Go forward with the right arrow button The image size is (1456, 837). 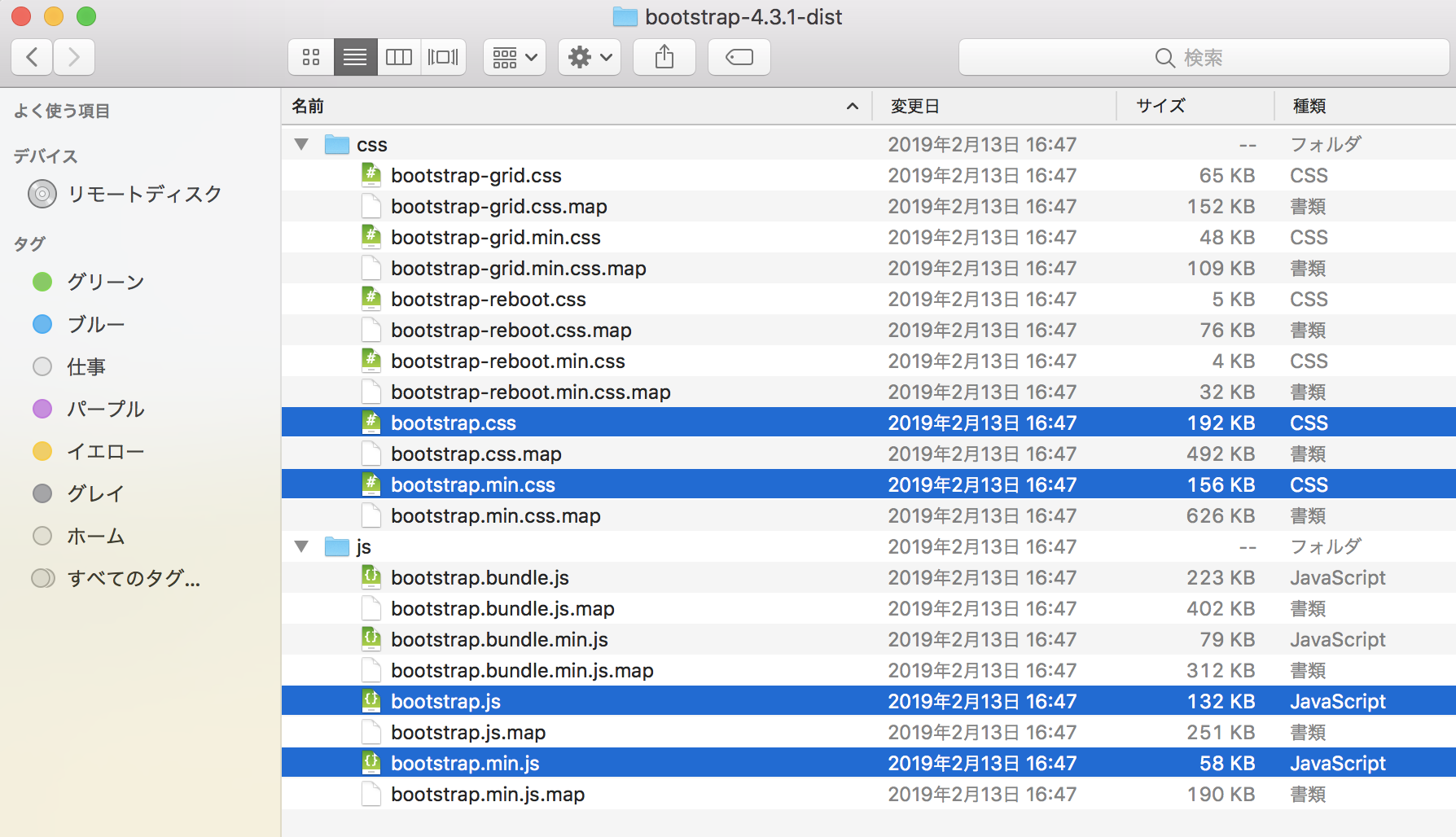coord(74,57)
